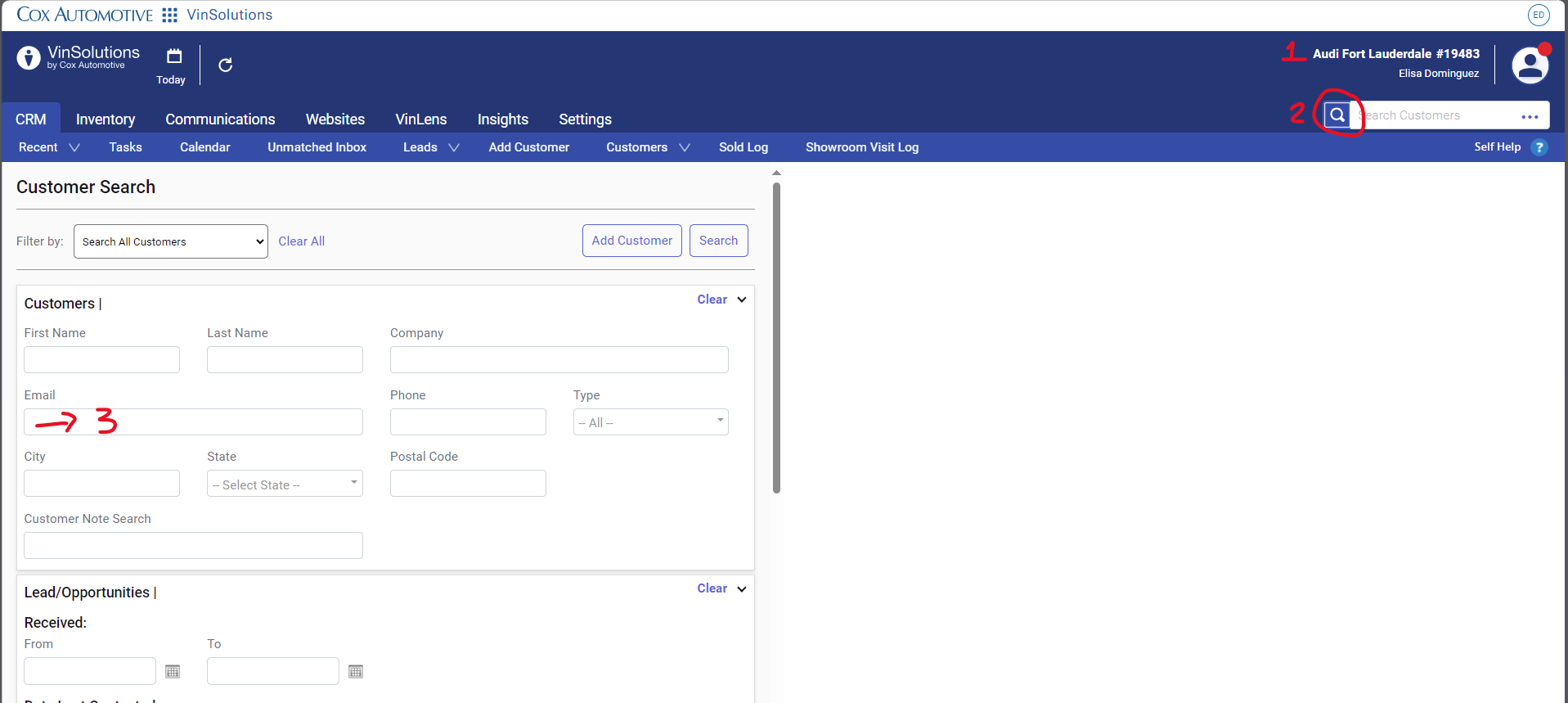
Task: Click the Company input field
Action: pos(559,360)
